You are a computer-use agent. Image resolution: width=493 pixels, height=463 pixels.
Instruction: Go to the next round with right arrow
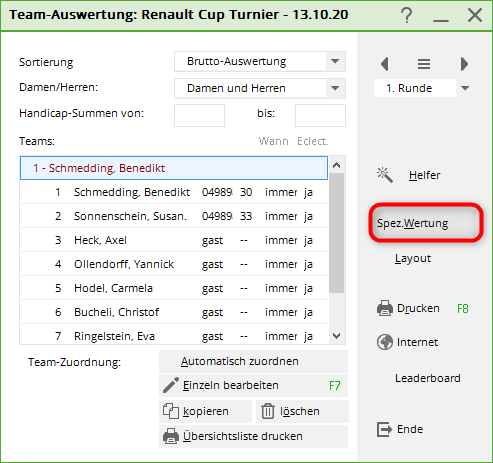tap(464, 64)
